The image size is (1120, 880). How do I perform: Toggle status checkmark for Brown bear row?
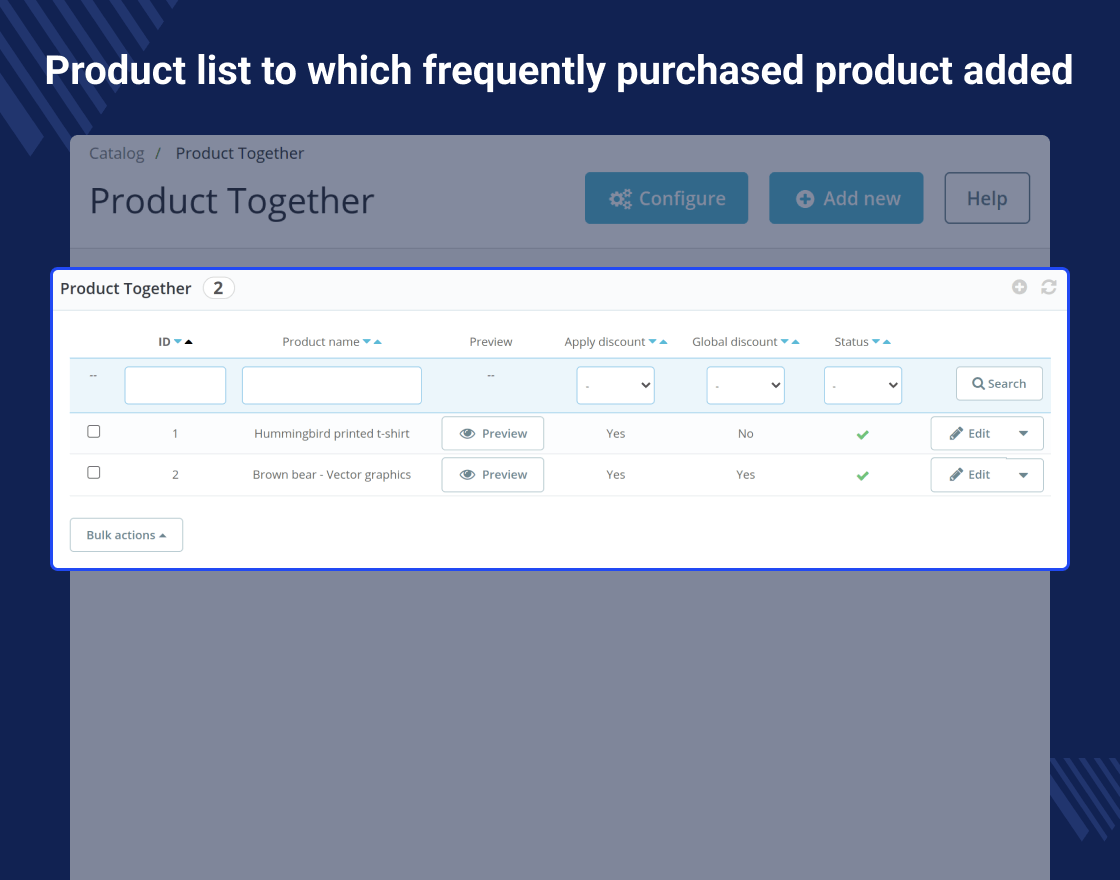(863, 476)
